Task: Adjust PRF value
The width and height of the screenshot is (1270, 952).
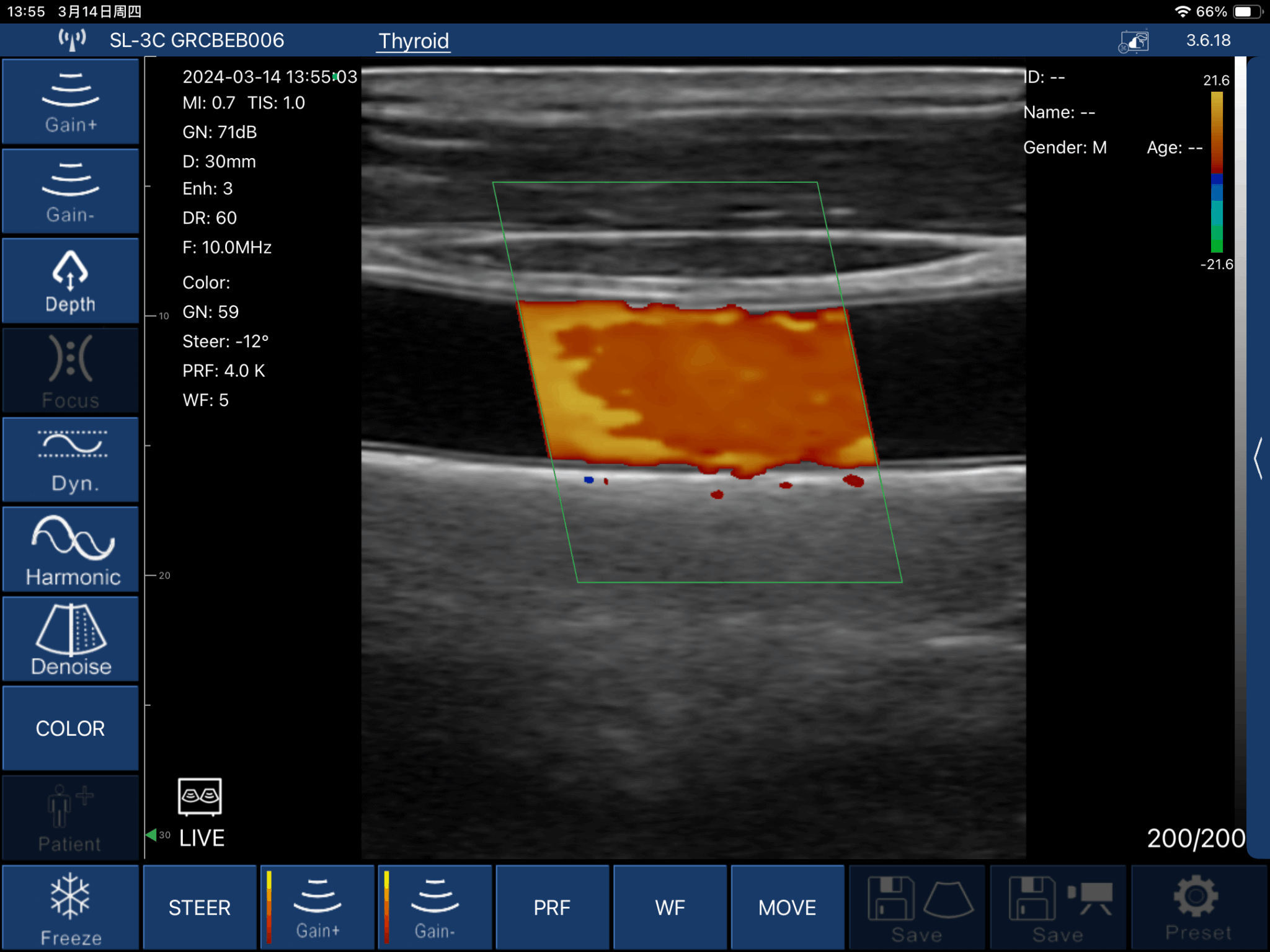Action: (551, 907)
